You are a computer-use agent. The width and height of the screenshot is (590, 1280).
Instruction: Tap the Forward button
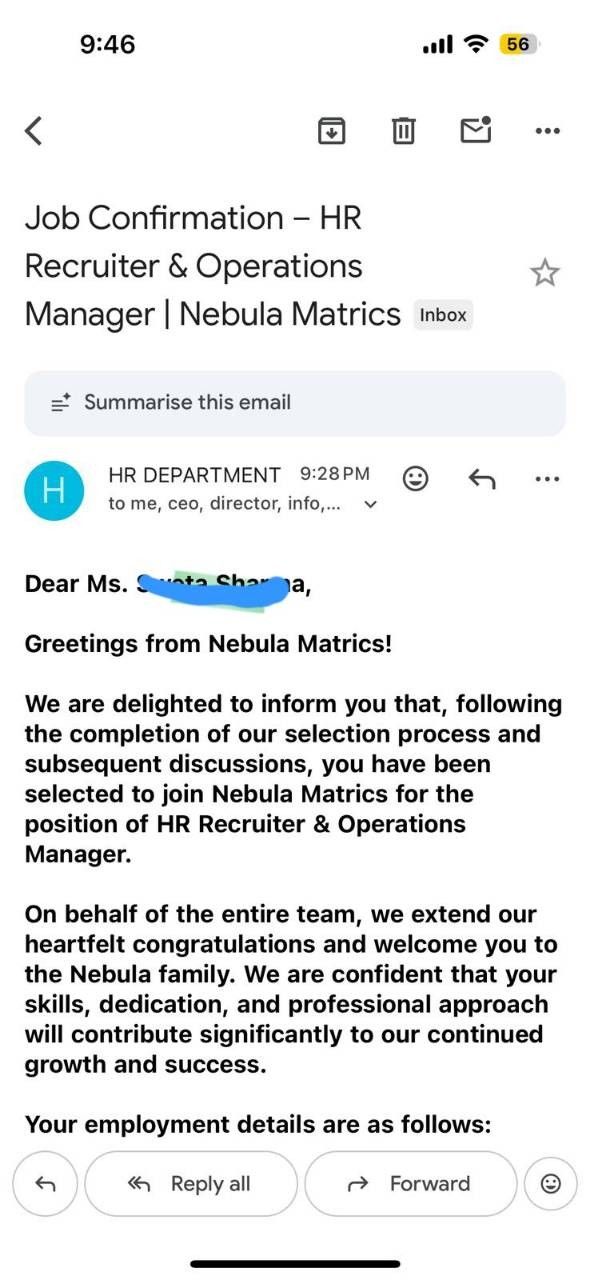(411, 1184)
